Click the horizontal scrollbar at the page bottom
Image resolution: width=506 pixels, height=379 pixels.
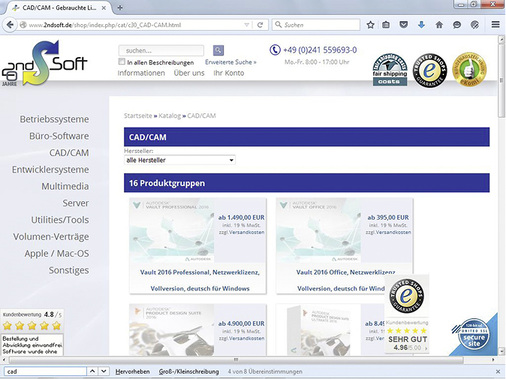click(x=236, y=360)
